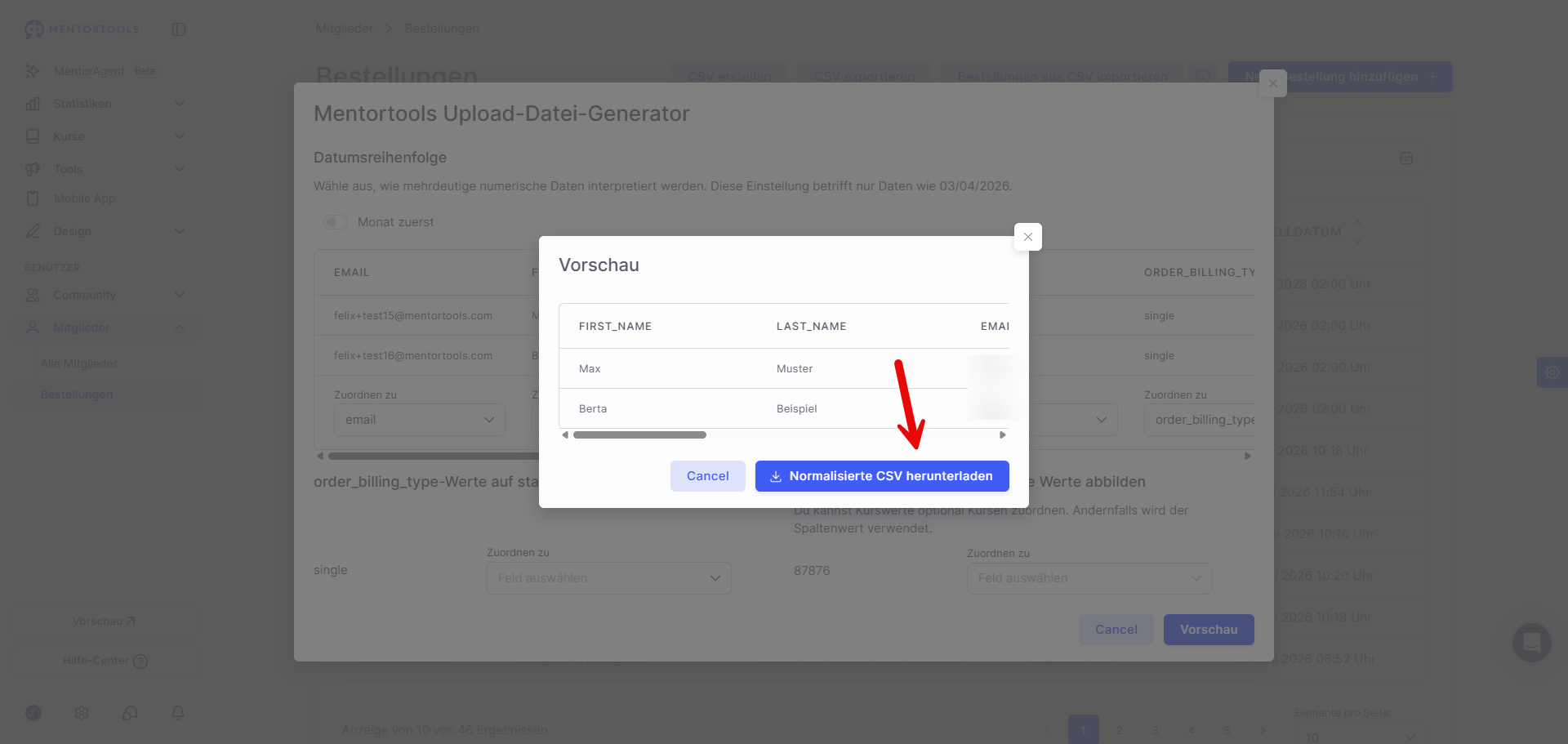The width and height of the screenshot is (1568, 744).
Task: Open 'Alle Mitglieder' in the sidebar
Action: click(x=79, y=363)
